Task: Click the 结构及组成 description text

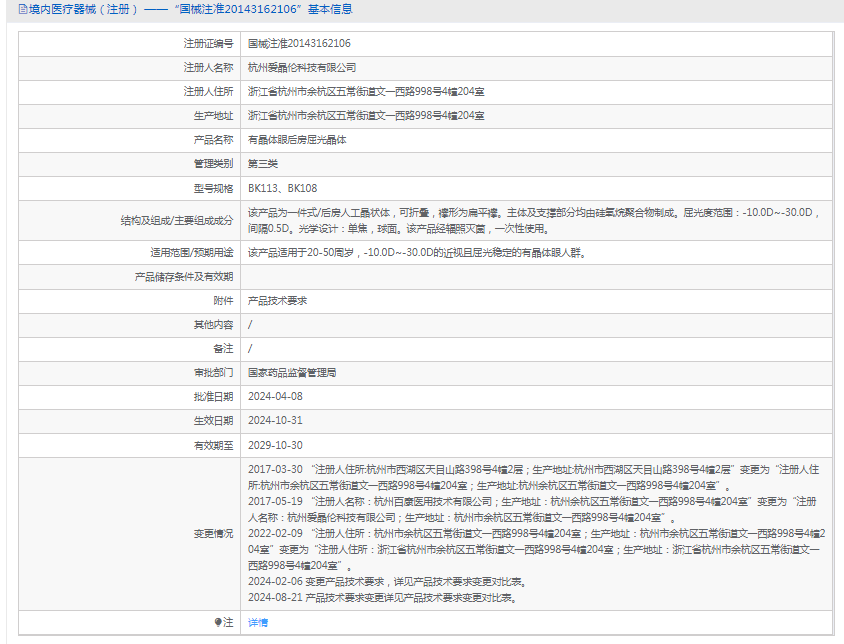Action: pyautogui.click(x=536, y=220)
